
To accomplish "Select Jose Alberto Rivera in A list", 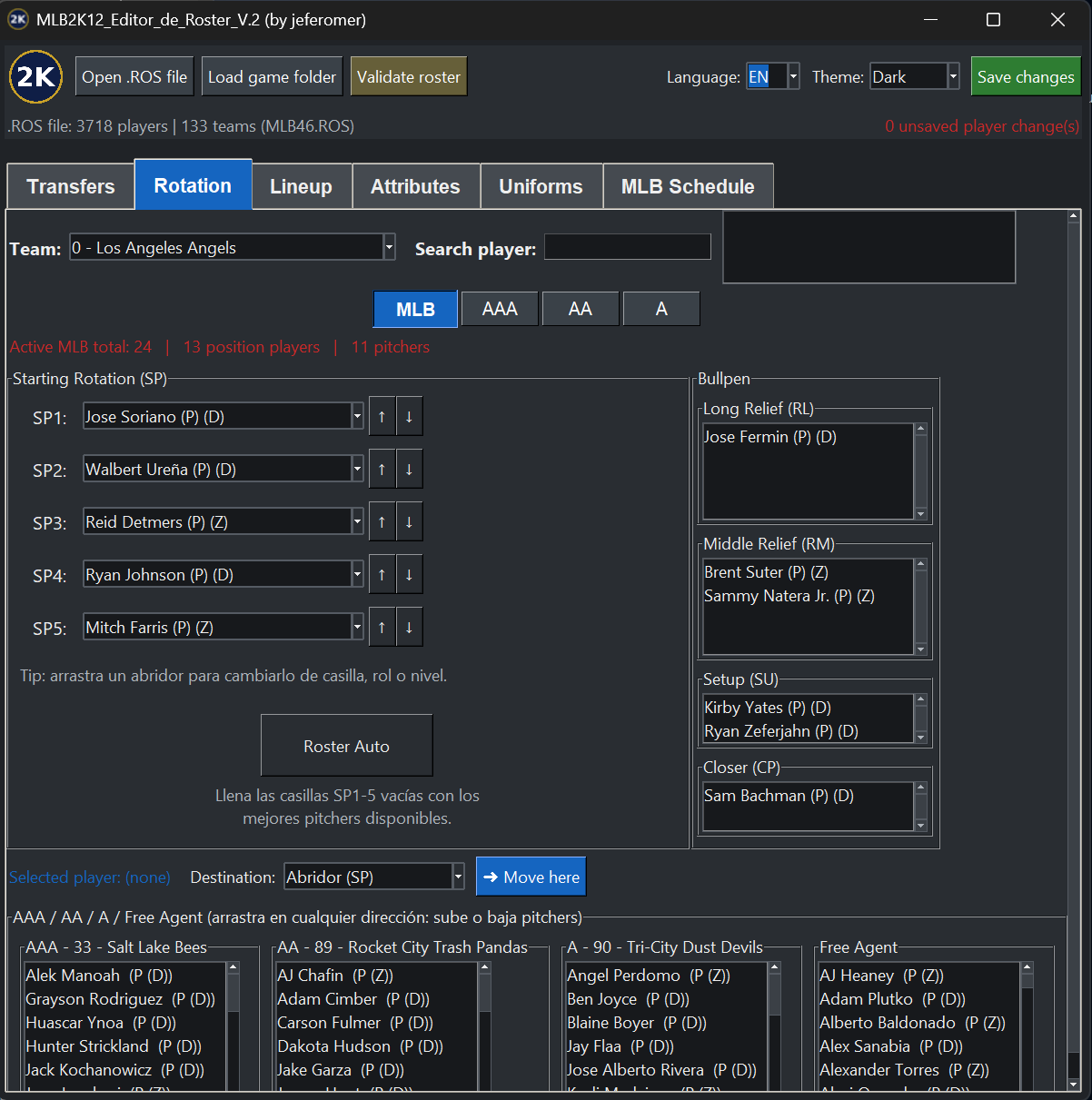I will [667, 1070].
